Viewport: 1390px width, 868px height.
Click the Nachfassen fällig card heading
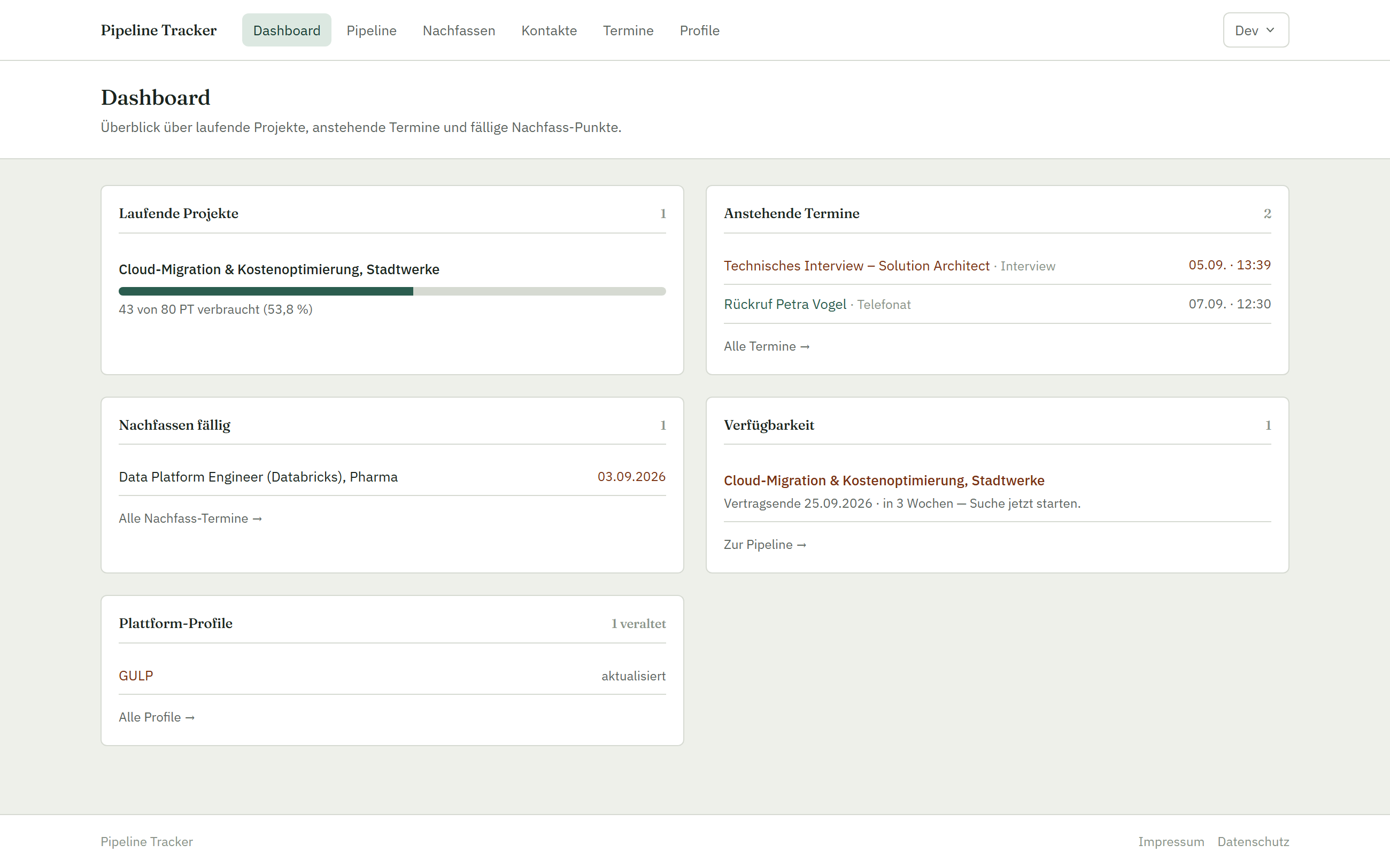click(x=174, y=425)
